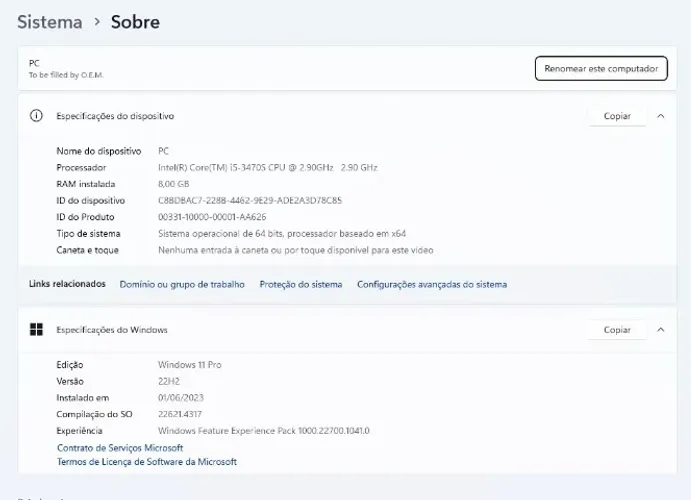
Task: Open Contrato de Serviços Microsoft link
Action: tap(120, 448)
